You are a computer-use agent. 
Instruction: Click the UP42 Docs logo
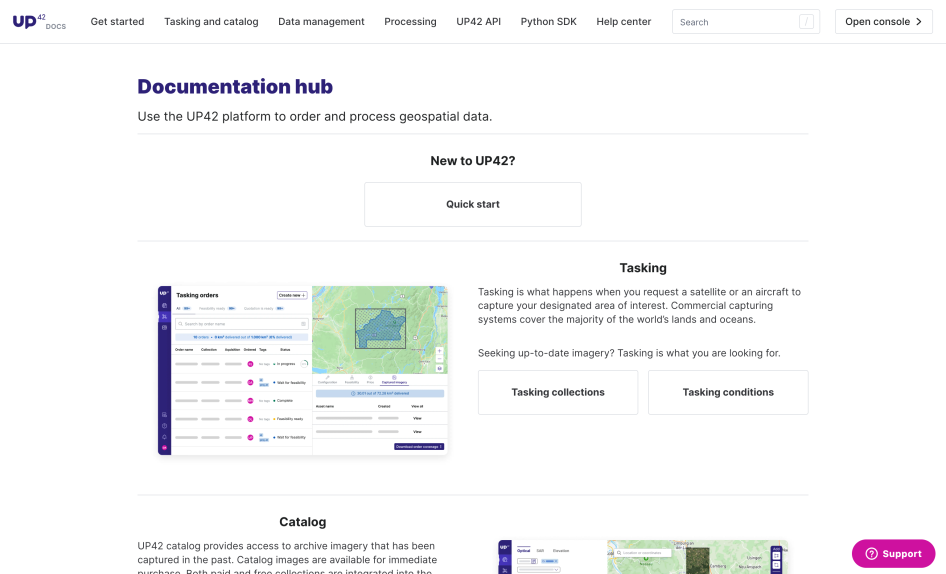coord(39,22)
